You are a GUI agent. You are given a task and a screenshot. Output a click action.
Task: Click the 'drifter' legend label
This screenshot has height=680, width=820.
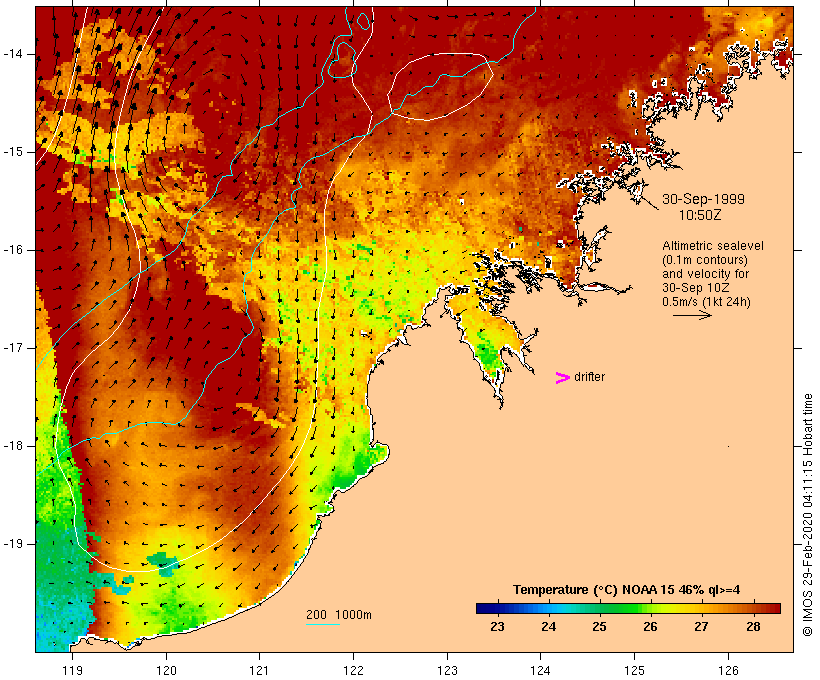589,377
